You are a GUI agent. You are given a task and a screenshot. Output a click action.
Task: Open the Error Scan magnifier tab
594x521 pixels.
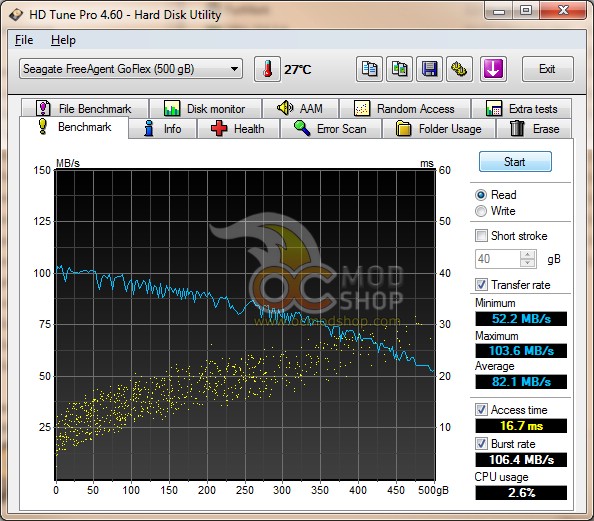(x=330, y=129)
